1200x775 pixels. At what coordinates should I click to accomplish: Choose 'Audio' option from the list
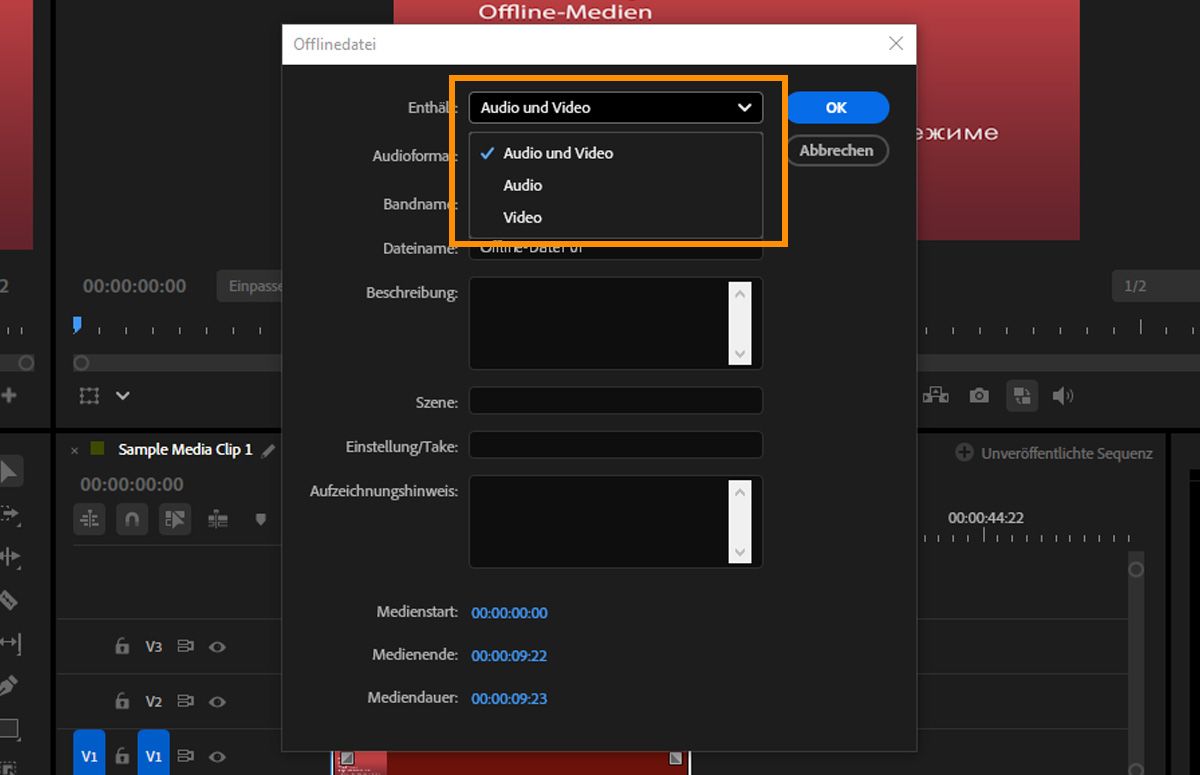pos(616,185)
